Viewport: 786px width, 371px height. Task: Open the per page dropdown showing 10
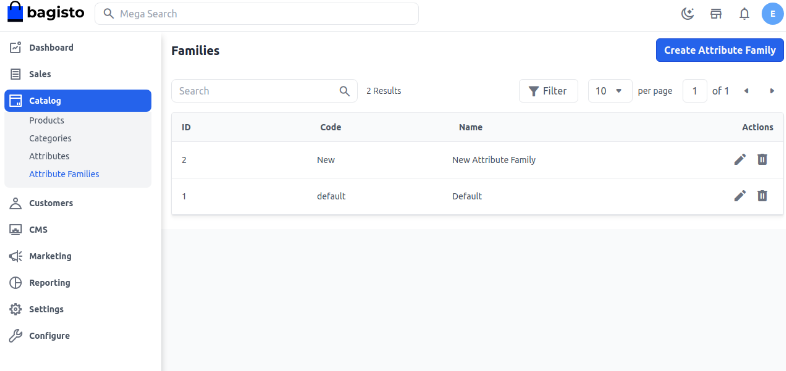(x=610, y=91)
